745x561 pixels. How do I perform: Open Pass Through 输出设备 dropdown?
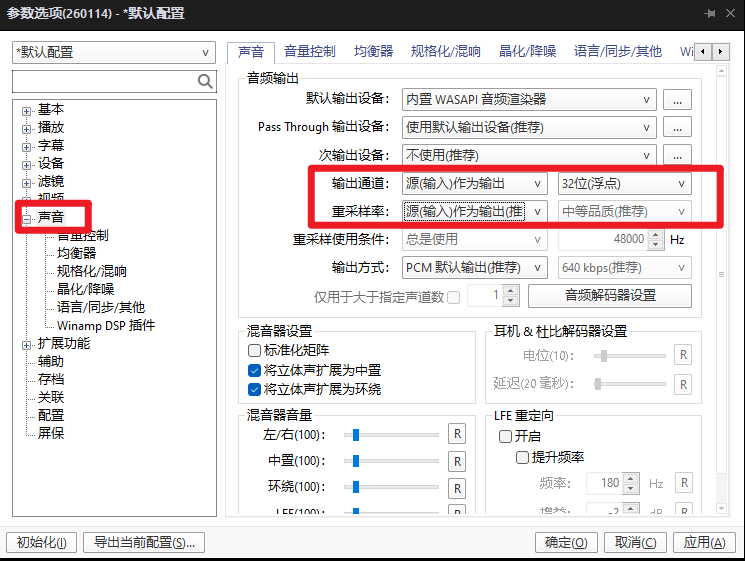pyautogui.click(x=529, y=127)
